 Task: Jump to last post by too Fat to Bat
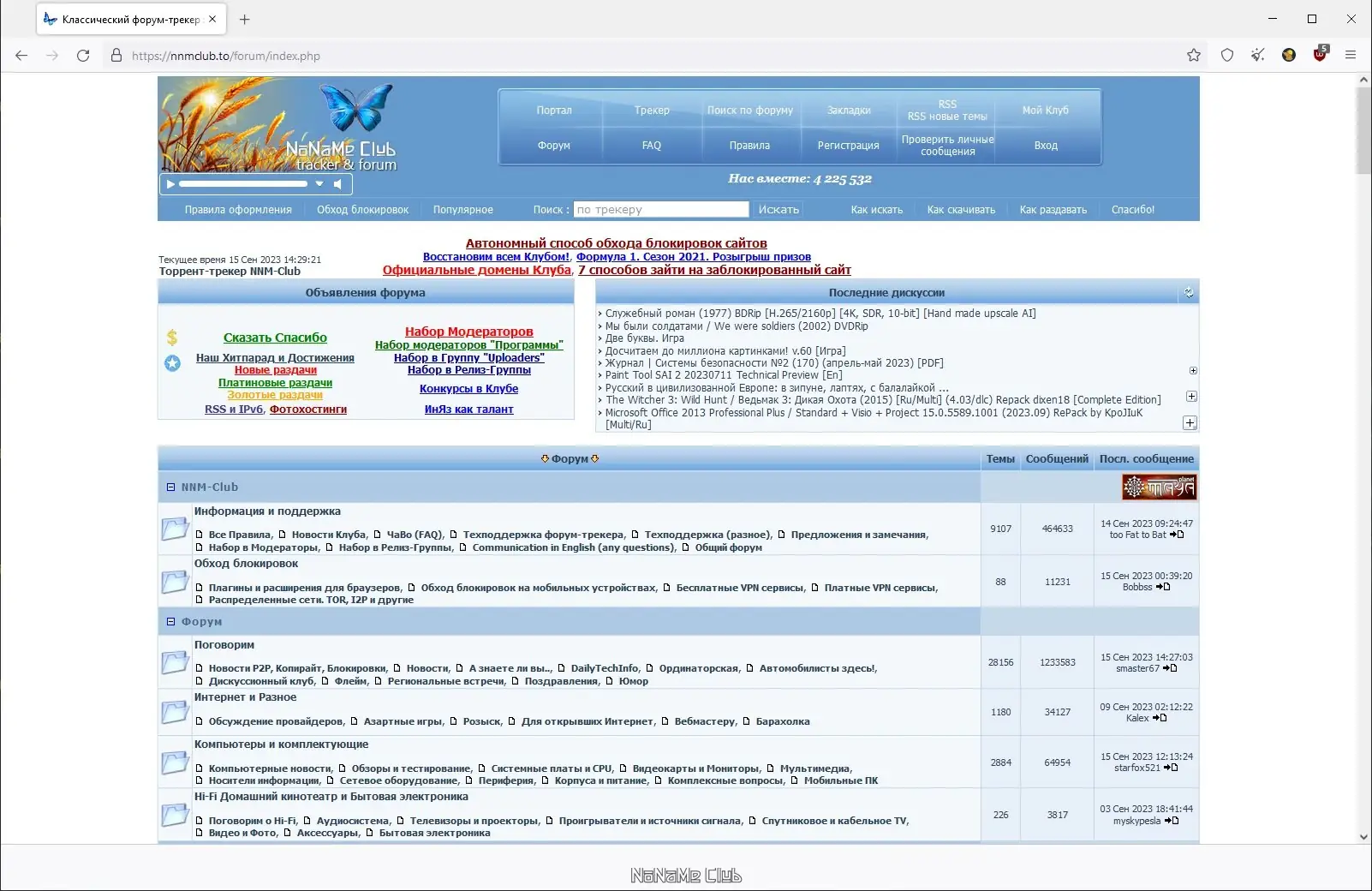1178,535
